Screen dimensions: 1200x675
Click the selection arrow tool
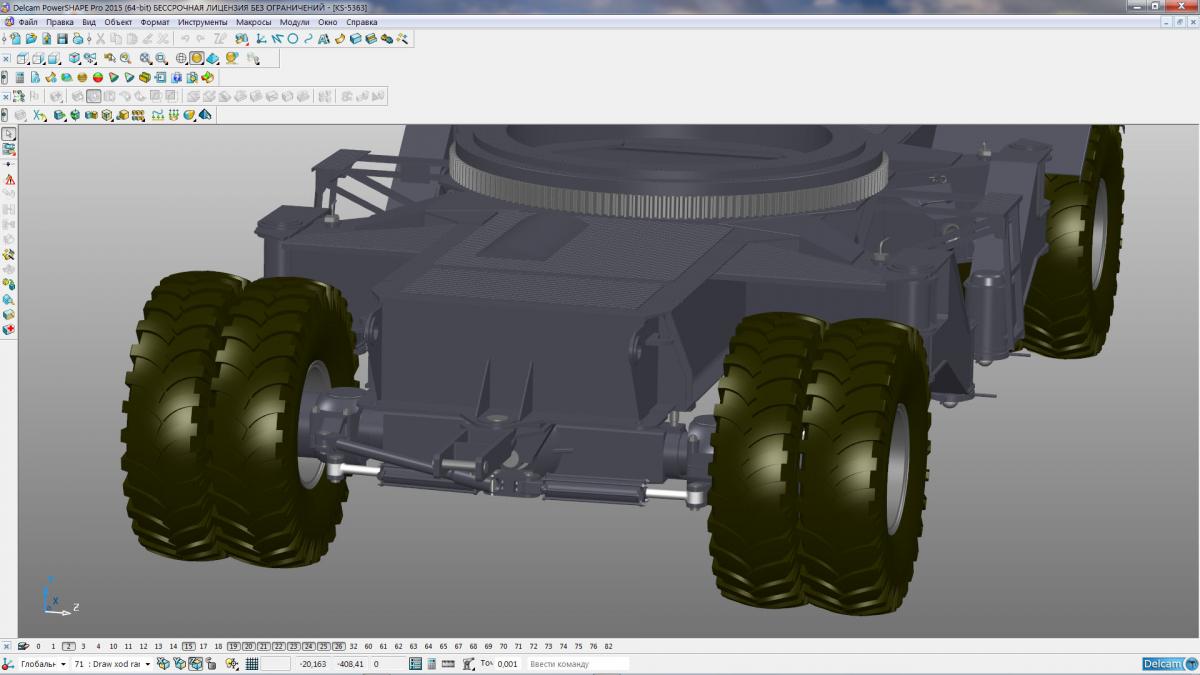(x=9, y=133)
